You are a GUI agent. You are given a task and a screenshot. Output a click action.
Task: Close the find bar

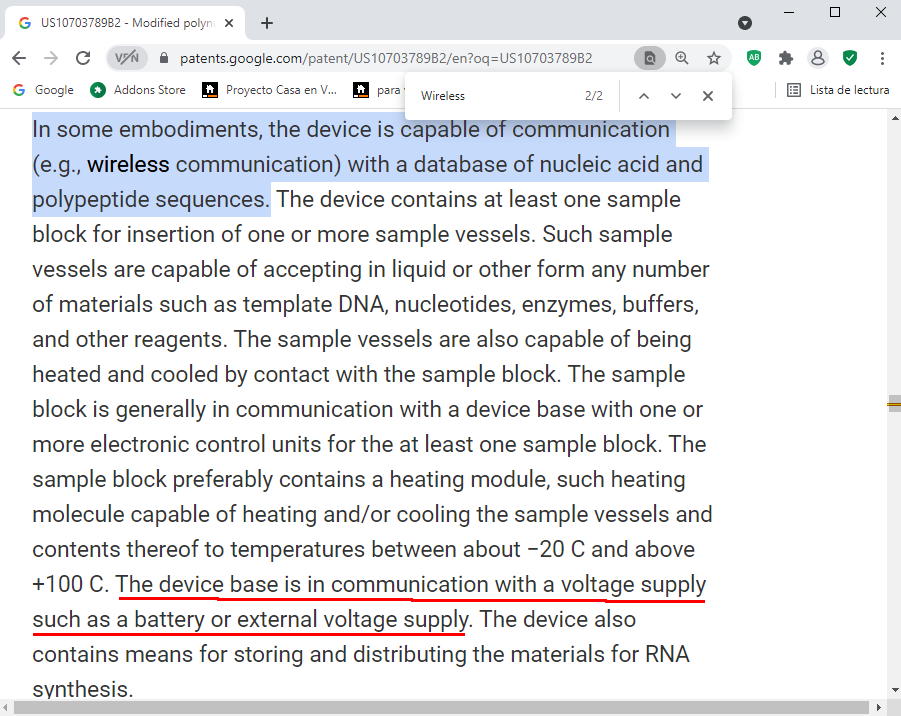tap(708, 96)
